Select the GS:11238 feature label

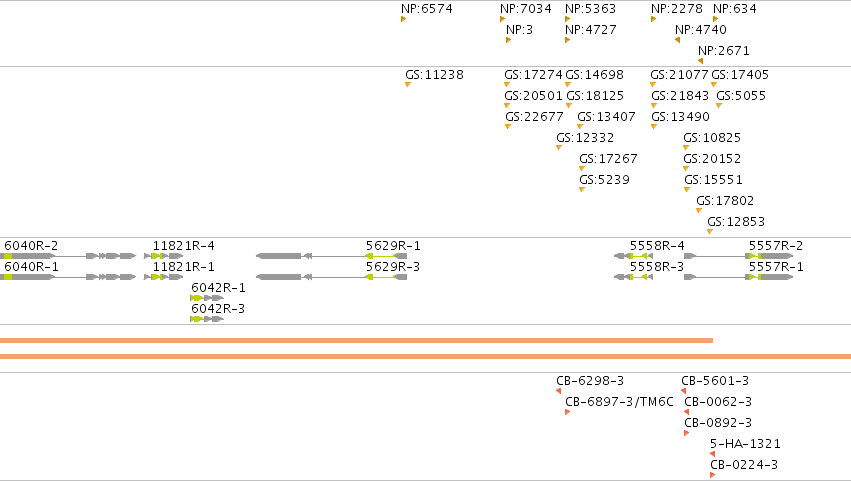click(x=434, y=75)
